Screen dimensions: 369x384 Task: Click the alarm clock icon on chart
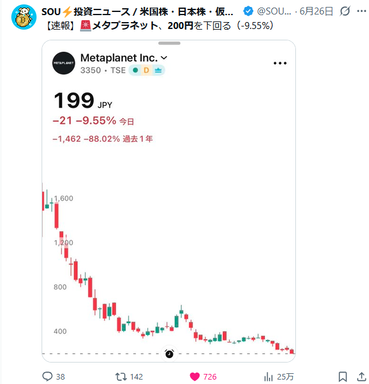click(169, 353)
